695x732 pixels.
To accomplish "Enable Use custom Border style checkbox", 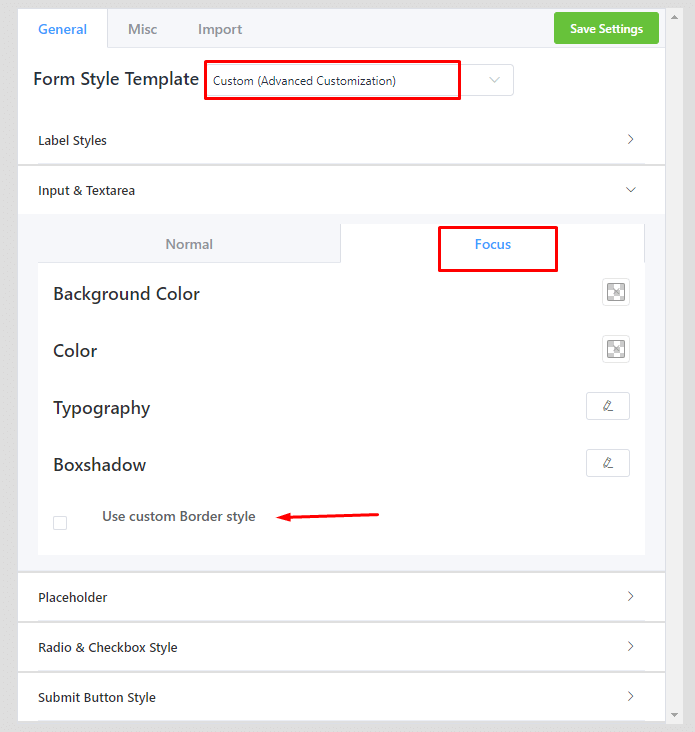I will 60,523.
